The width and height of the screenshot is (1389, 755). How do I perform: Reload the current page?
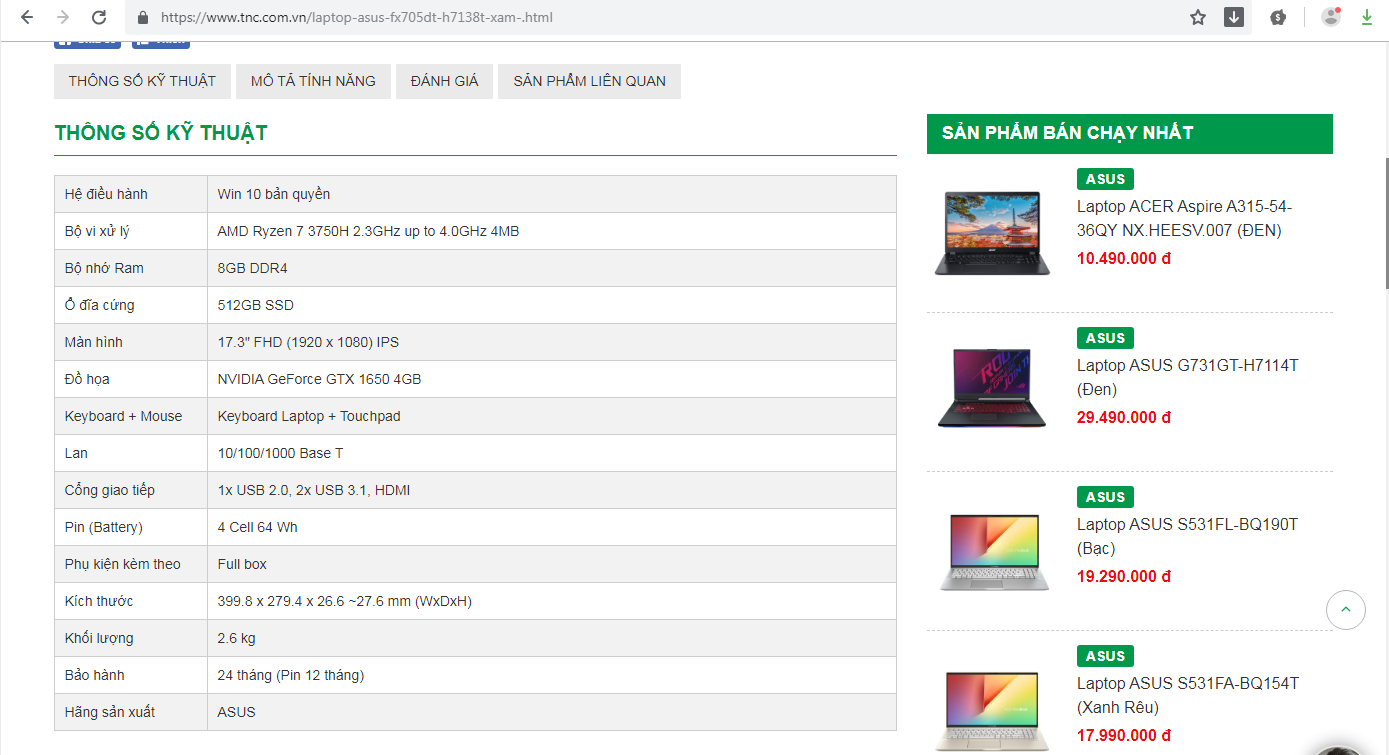99,17
